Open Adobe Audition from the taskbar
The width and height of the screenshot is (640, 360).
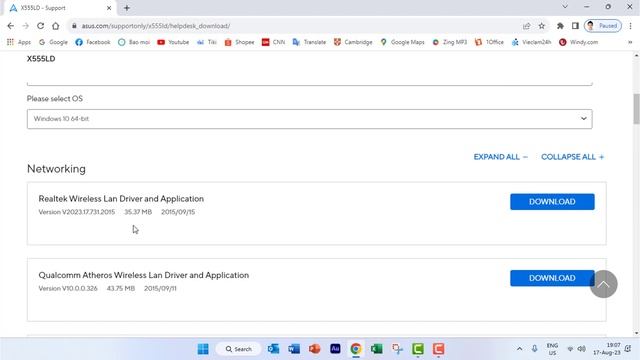335,349
